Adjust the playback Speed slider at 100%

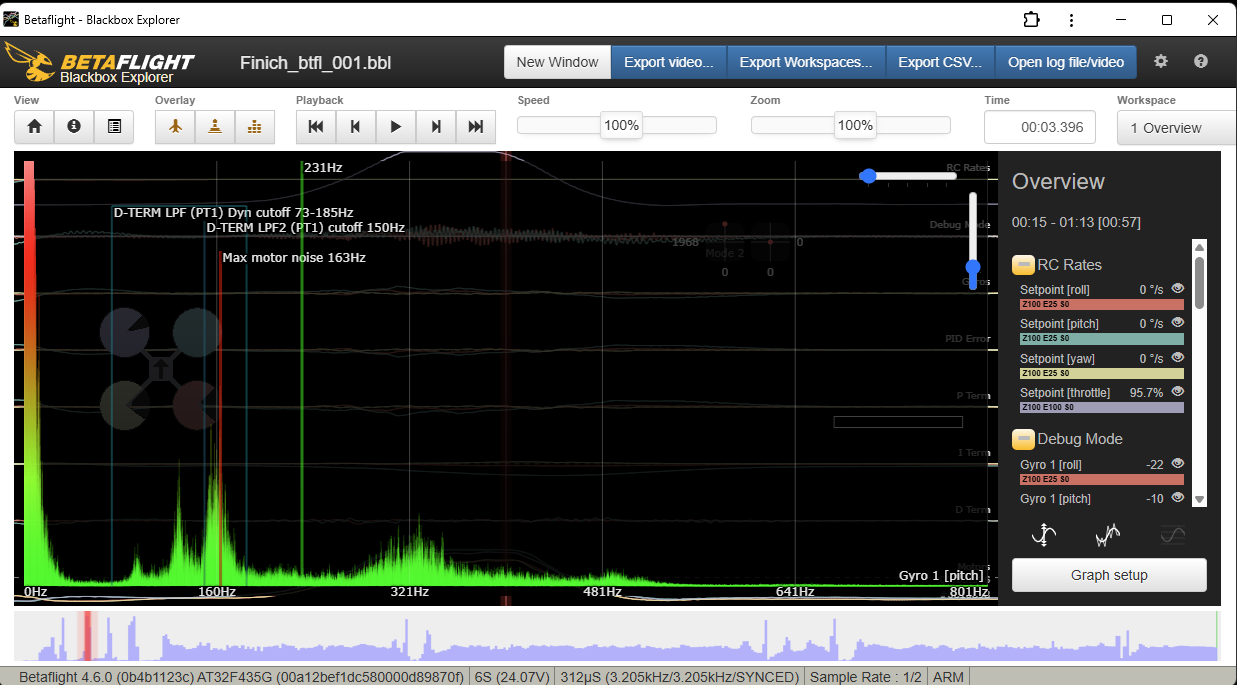621,125
